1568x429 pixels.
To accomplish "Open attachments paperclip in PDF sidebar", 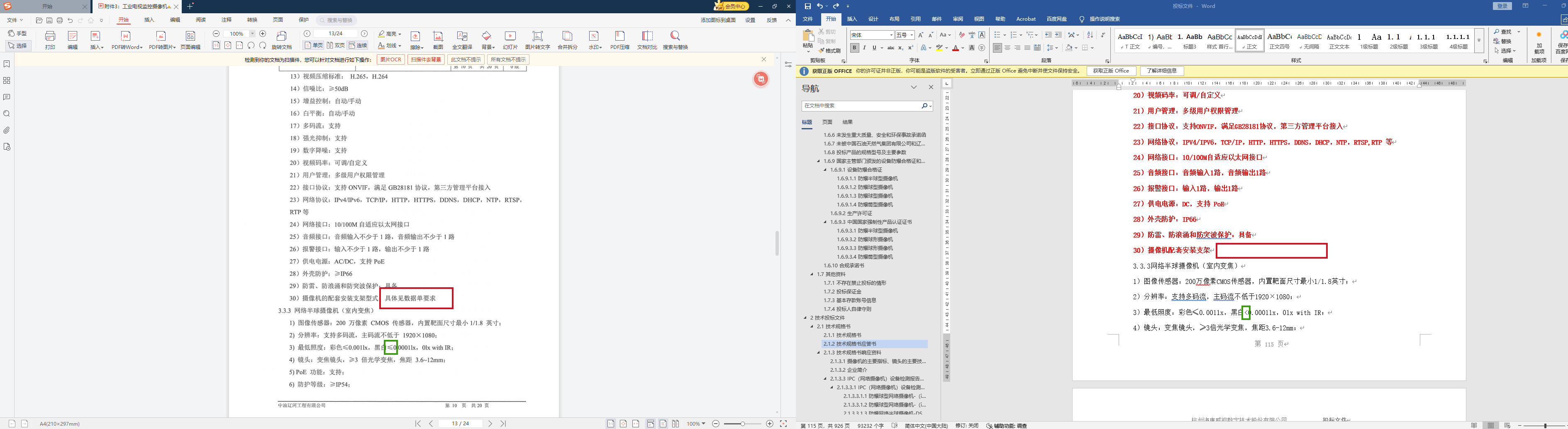I will (x=7, y=130).
